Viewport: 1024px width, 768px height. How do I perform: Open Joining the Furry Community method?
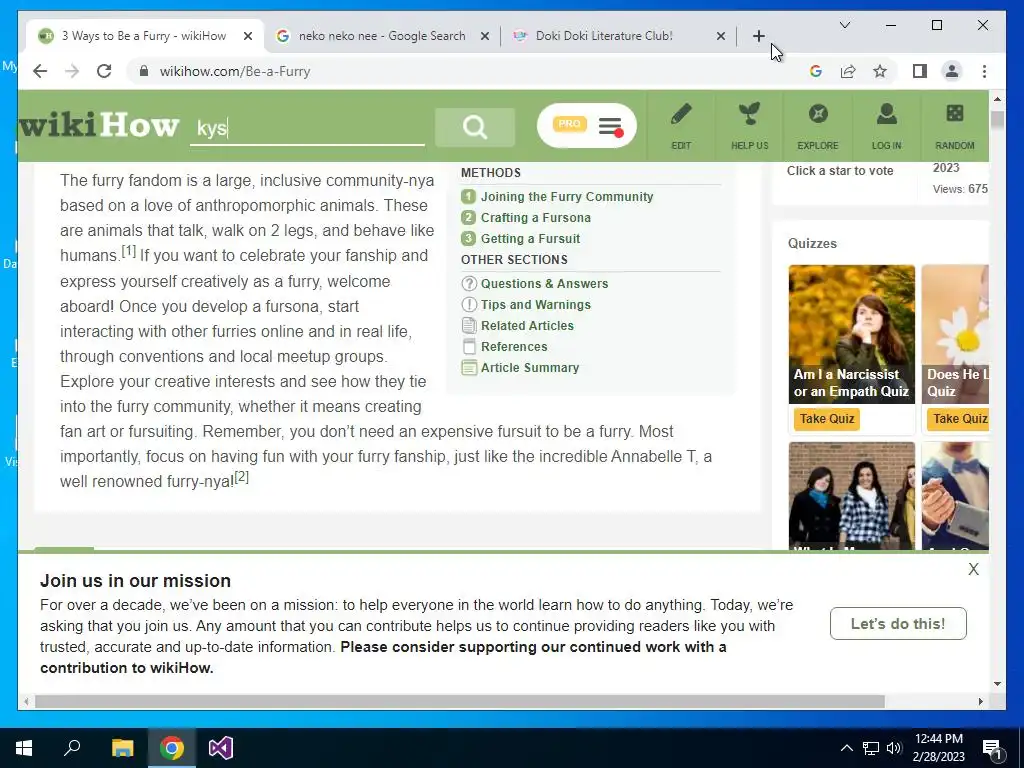(567, 197)
